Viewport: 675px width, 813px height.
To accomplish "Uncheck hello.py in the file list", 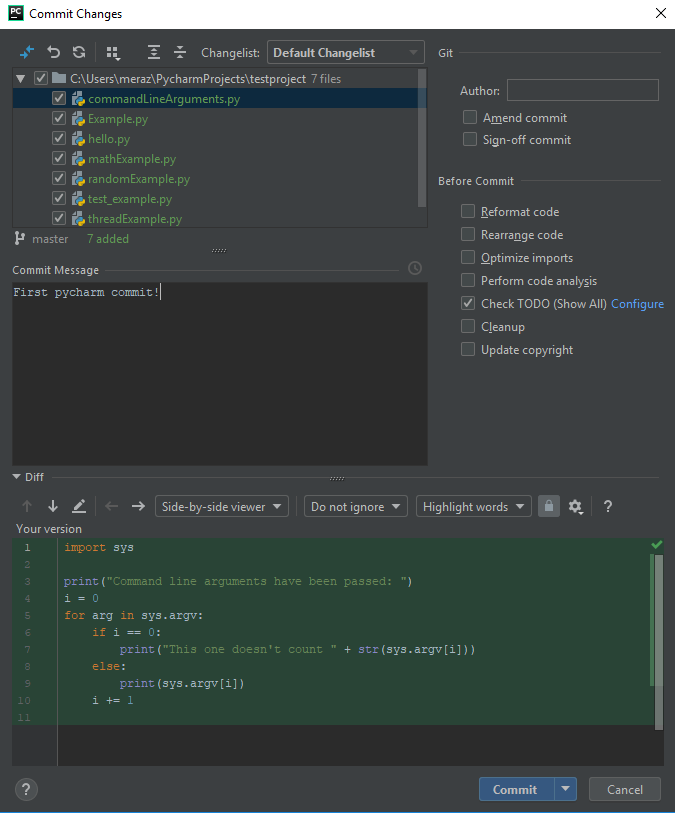I will [x=59, y=139].
